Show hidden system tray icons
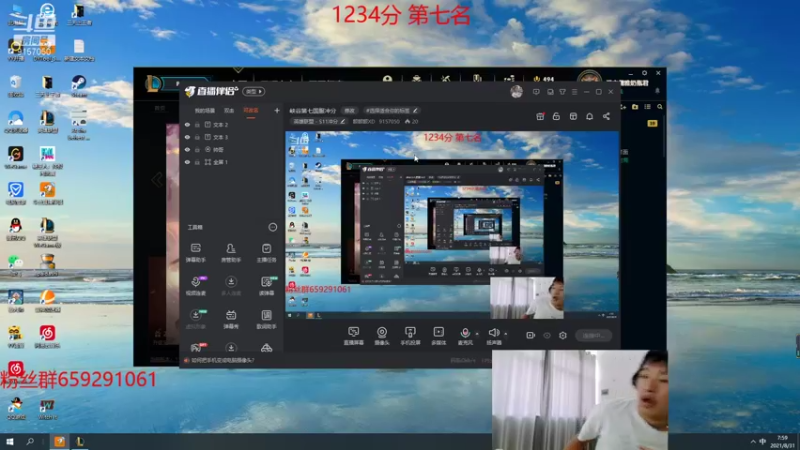Image resolution: width=800 pixels, height=450 pixels. (x=753, y=441)
